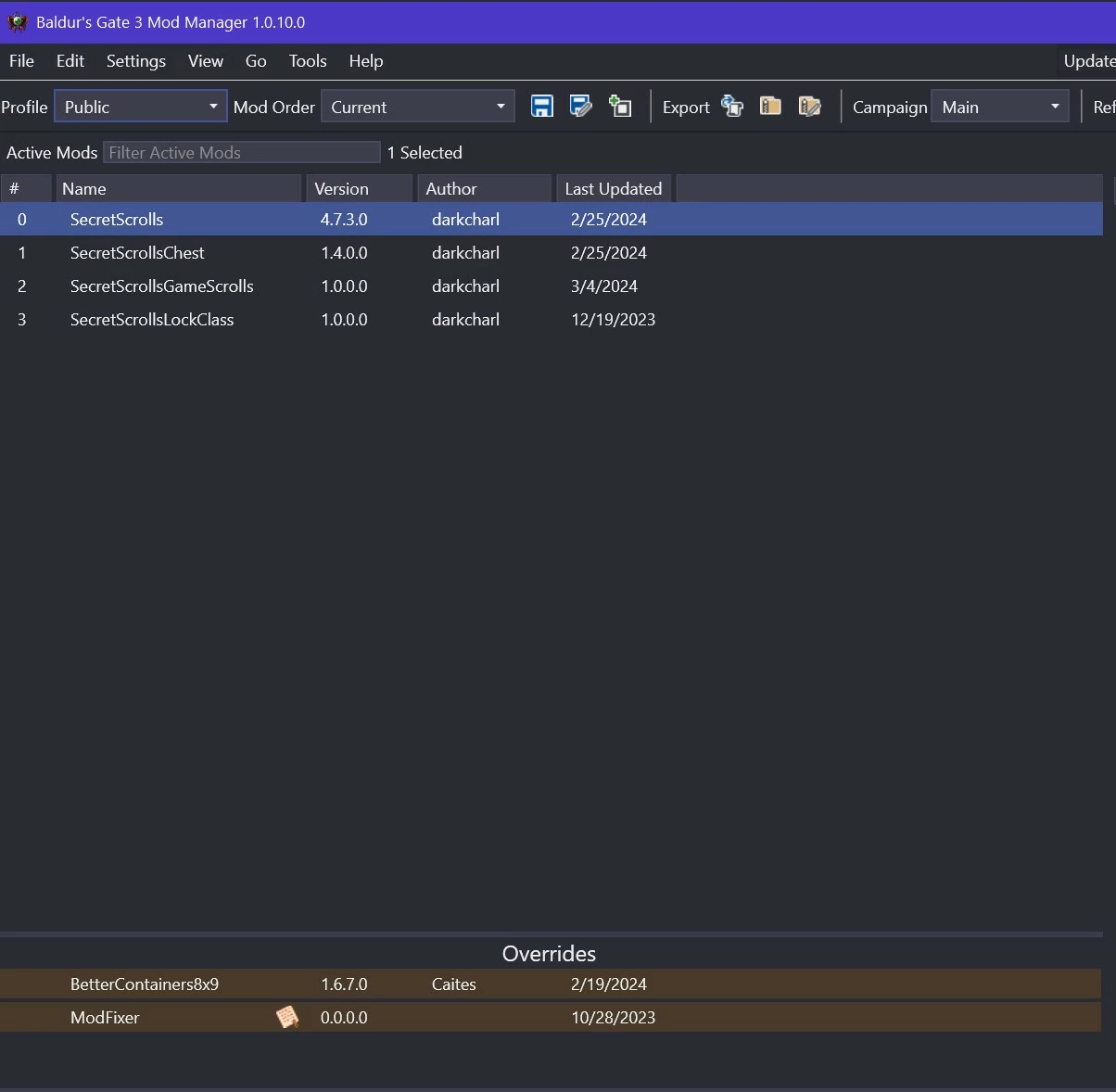Select the BetterContainers8x9 override row
This screenshot has width=1116, height=1092.
pos(551,984)
